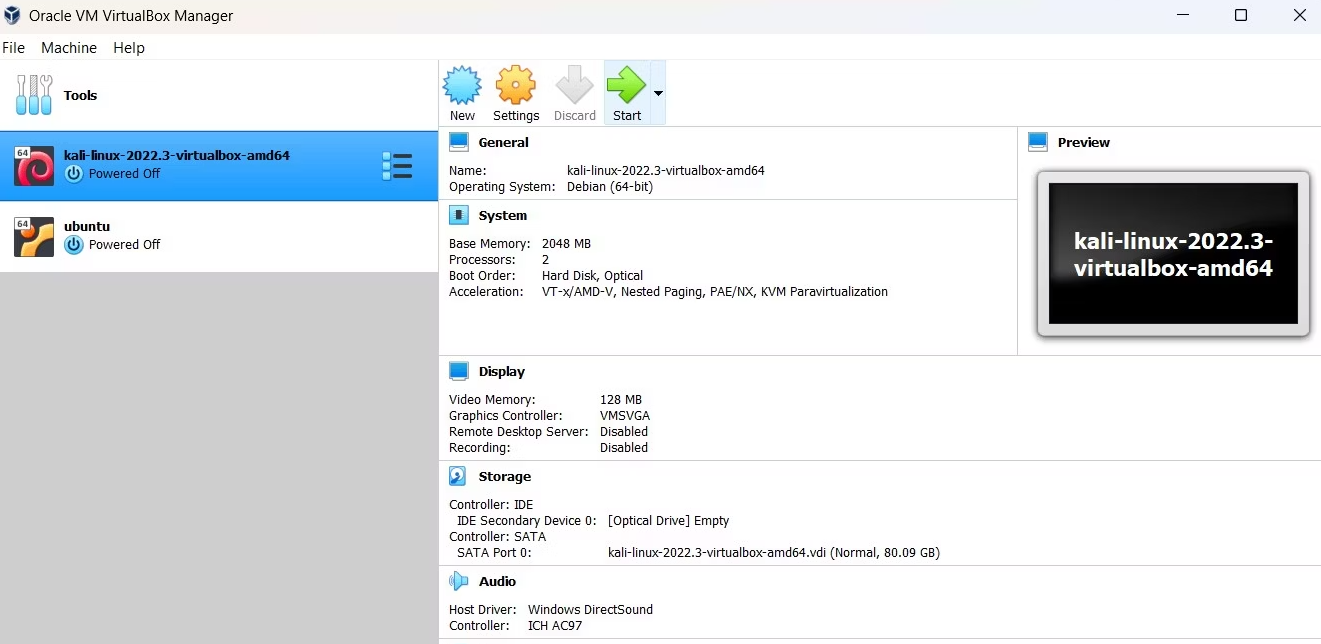This screenshot has width=1321, height=644.
Task: Click ubuntu Powered Off power icon
Action: pos(74,244)
